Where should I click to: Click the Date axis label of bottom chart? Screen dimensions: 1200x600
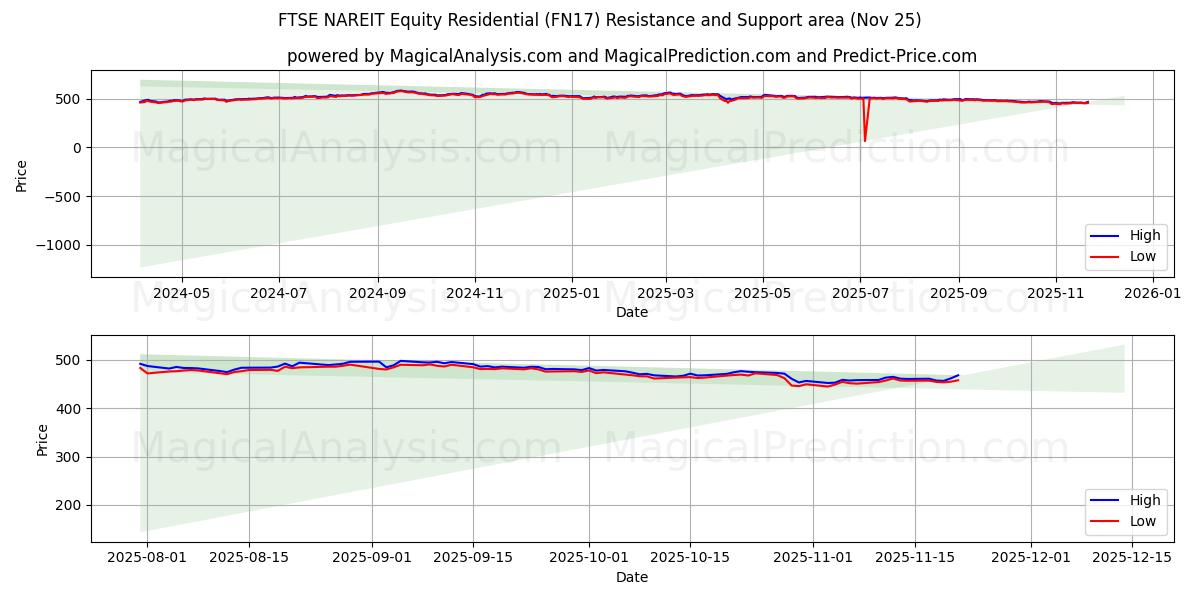(630, 577)
